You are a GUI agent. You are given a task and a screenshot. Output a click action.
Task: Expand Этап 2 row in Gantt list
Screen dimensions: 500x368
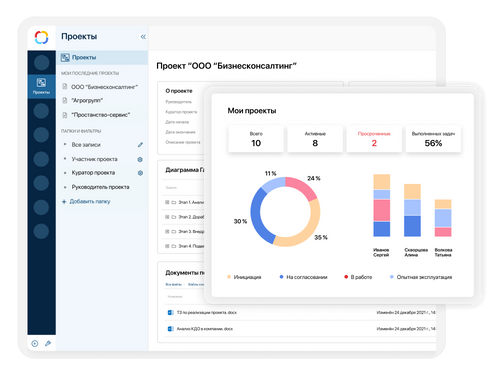tap(167, 217)
